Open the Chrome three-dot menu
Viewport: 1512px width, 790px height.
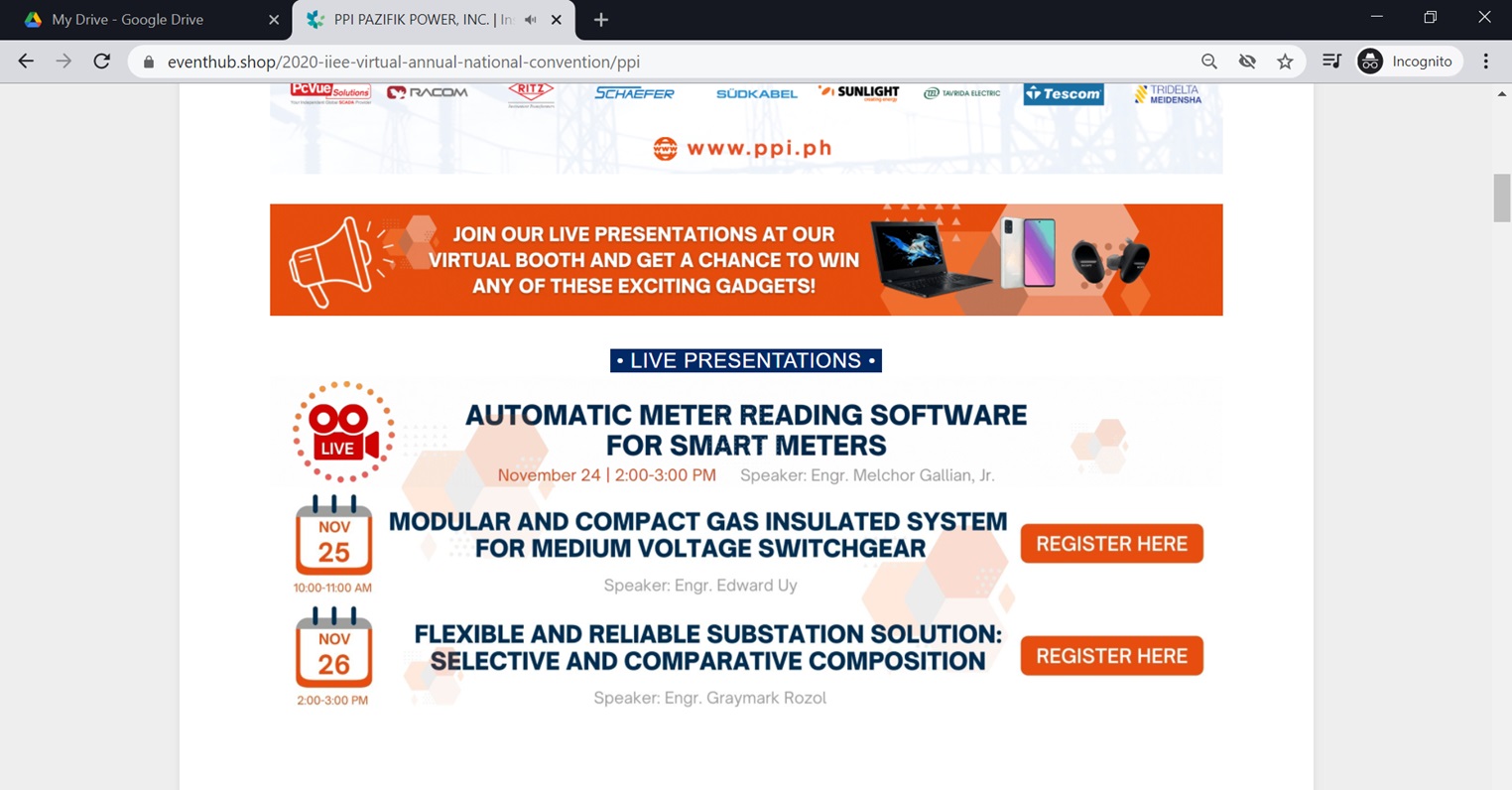click(1485, 62)
